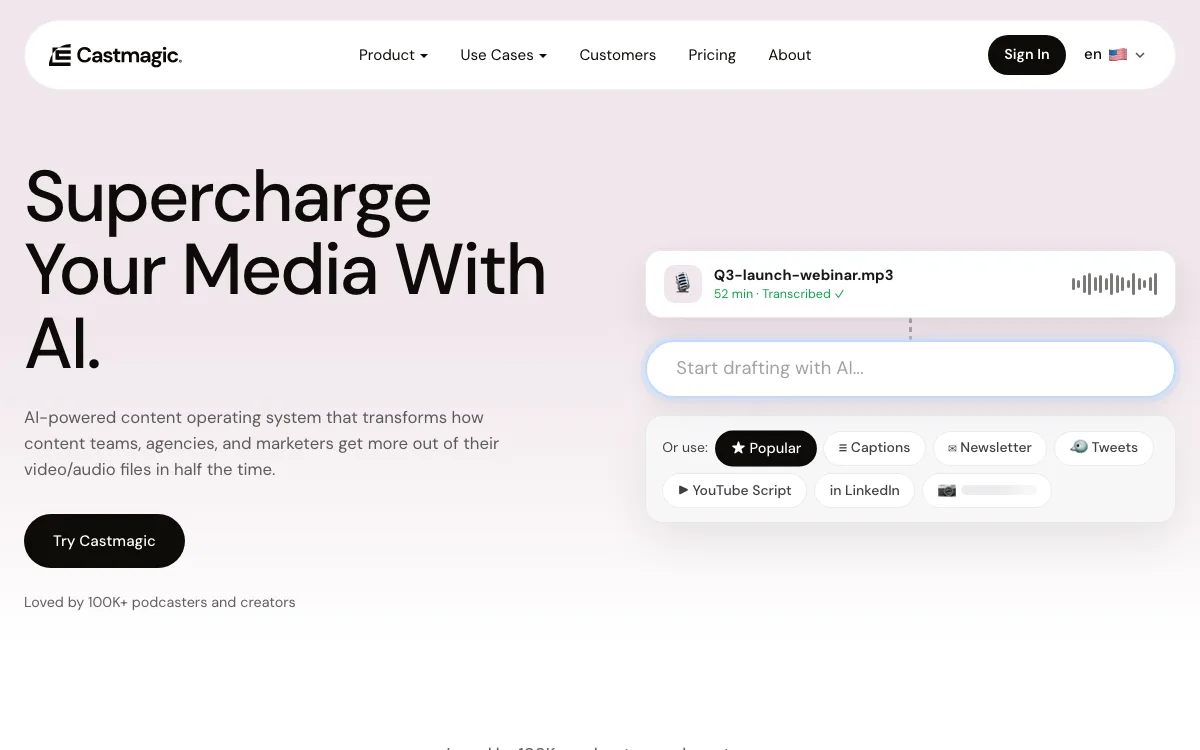Select the LinkedIn chip
The width and height of the screenshot is (1200, 750).
(865, 491)
